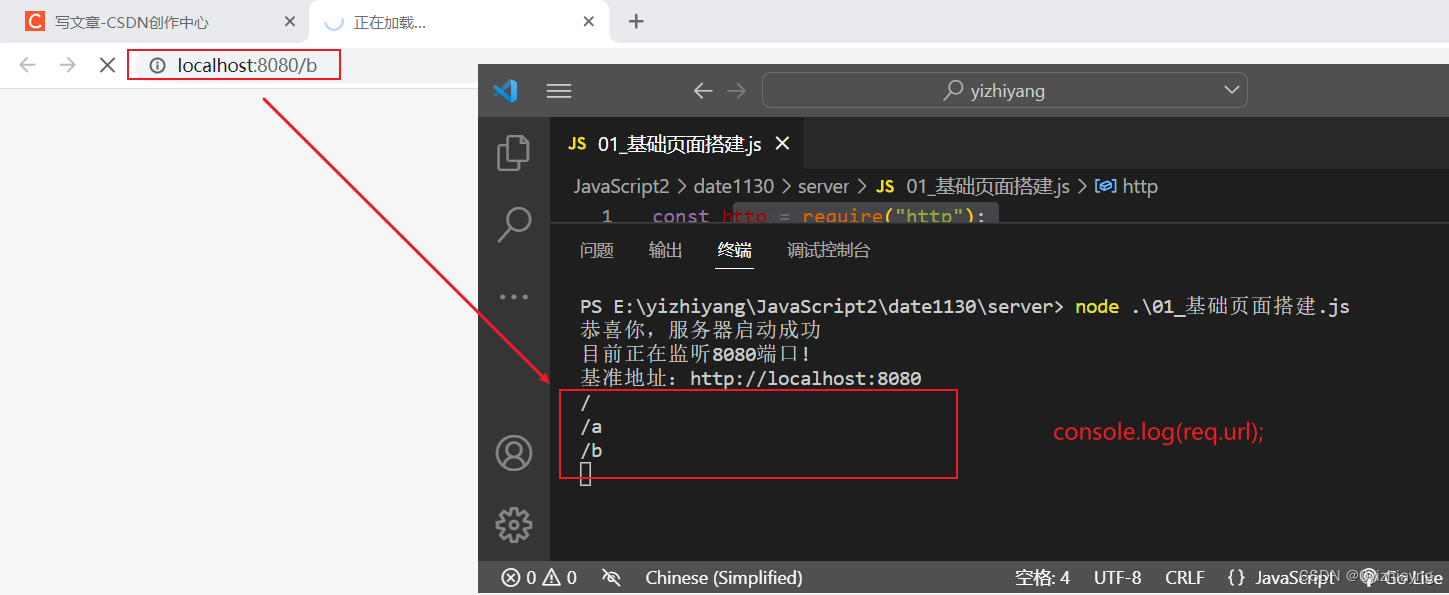Change line endings via CRLF
The image size is (1449, 595).
click(x=1185, y=577)
